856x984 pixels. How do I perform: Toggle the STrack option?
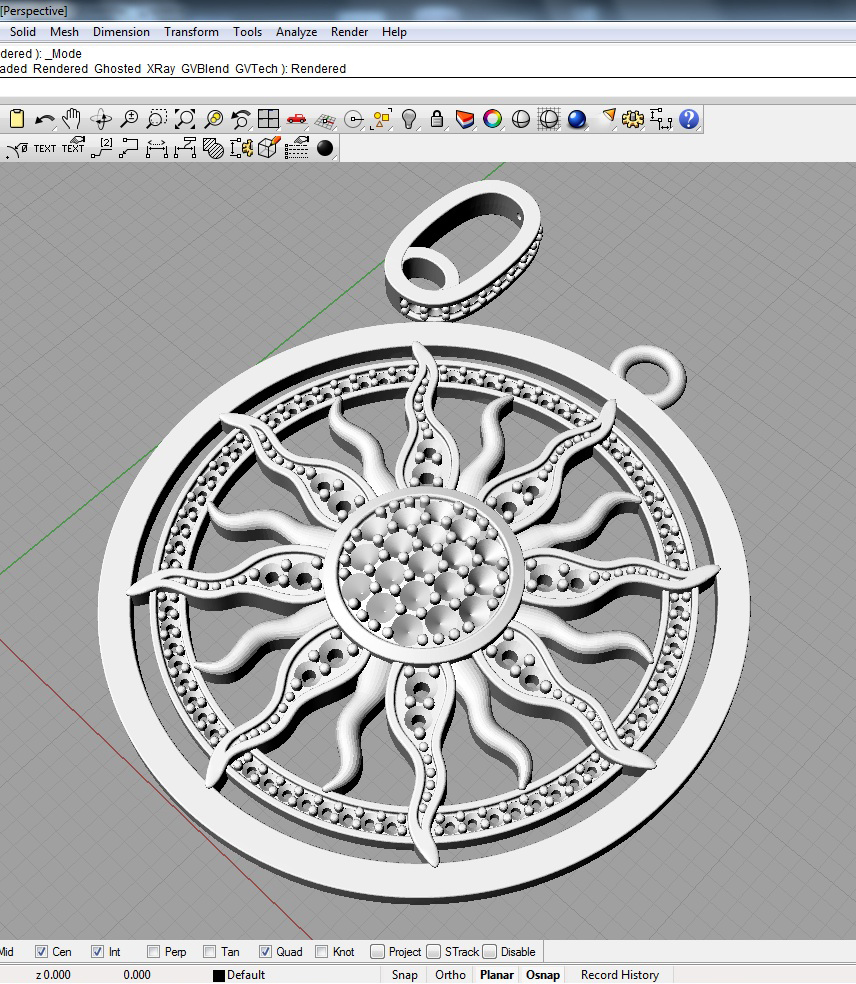tap(433, 951)
